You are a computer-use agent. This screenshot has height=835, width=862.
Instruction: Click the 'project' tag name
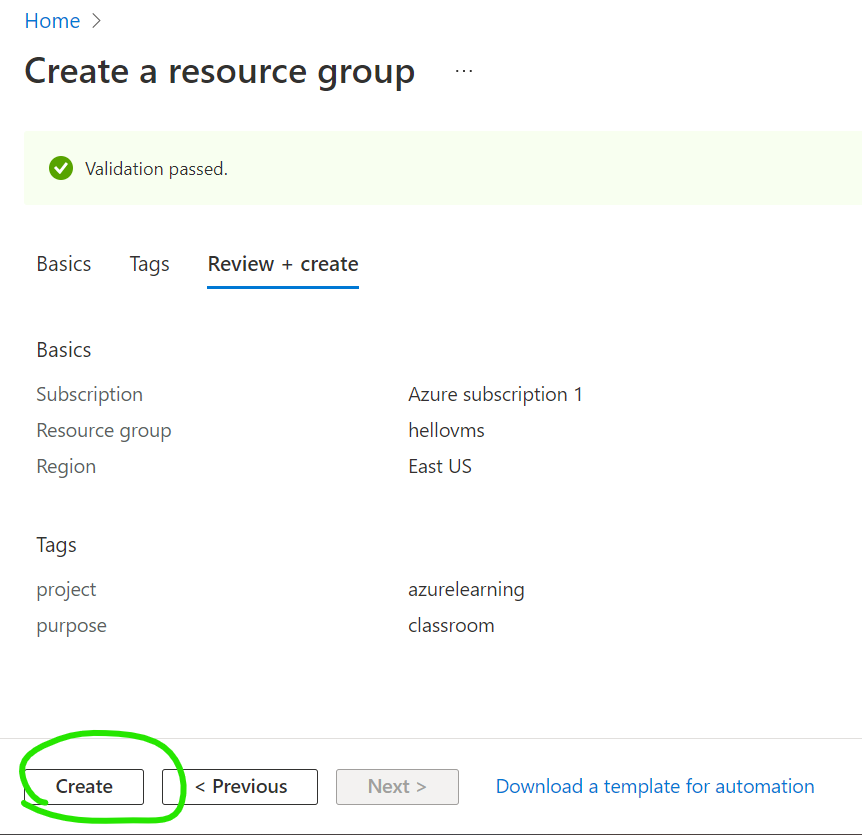[66, 590]
